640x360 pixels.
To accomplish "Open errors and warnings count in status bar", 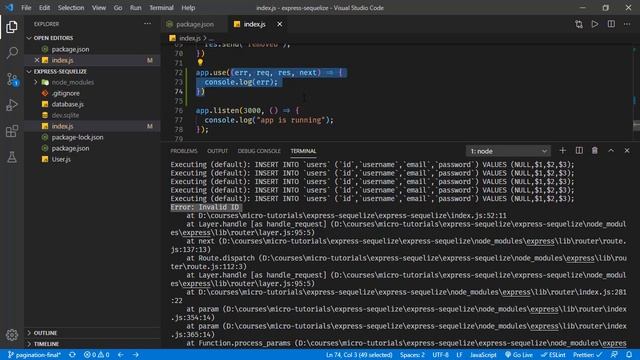I will click(97, 355).
